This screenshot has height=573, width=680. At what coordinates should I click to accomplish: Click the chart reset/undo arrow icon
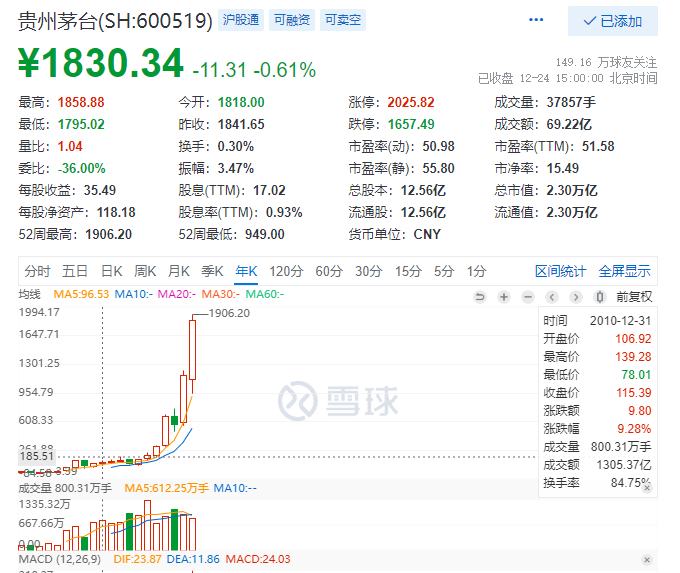480,297
